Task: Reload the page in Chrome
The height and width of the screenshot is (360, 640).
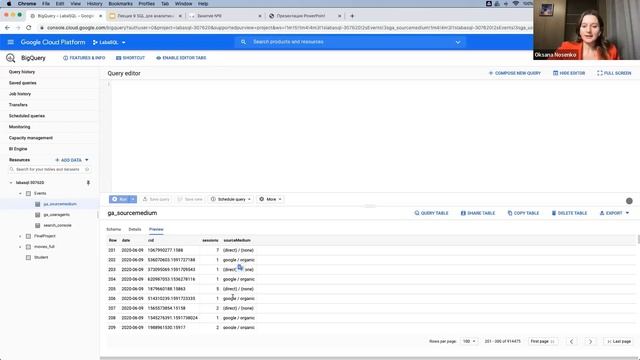Action: 29,28
